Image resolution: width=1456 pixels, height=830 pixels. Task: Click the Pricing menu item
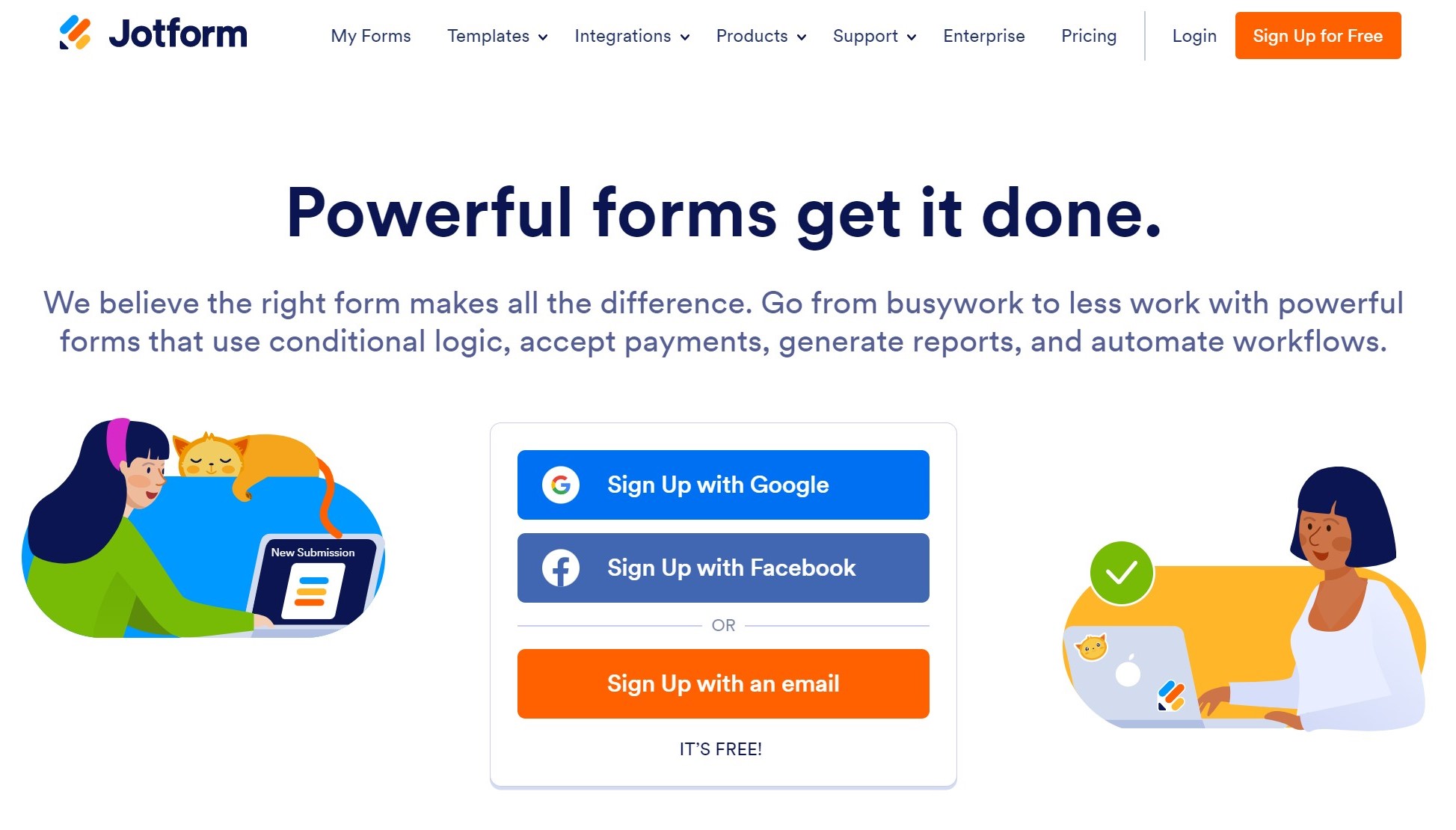point(1089,36)
